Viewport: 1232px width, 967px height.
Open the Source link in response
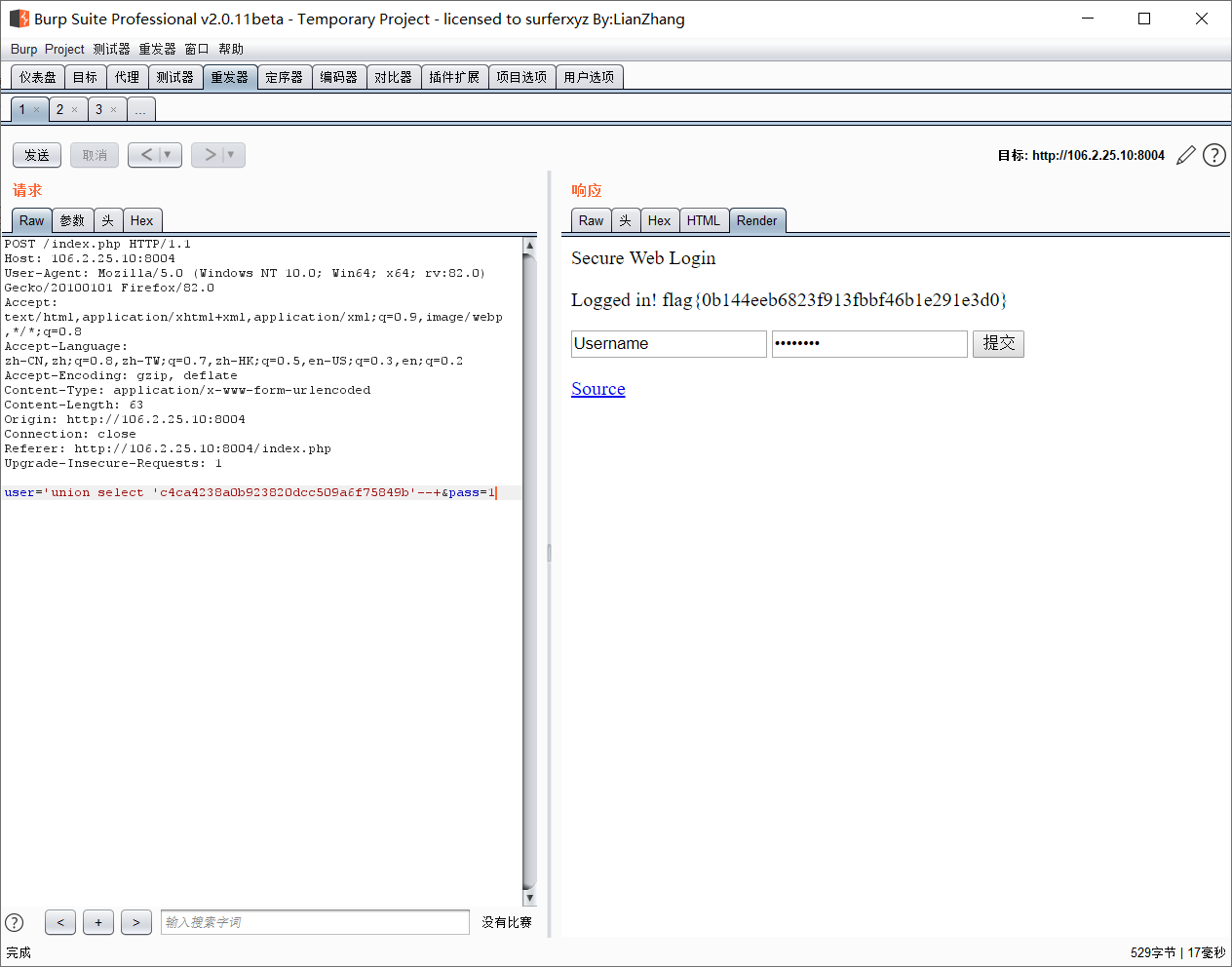click(x=598, y=389)
